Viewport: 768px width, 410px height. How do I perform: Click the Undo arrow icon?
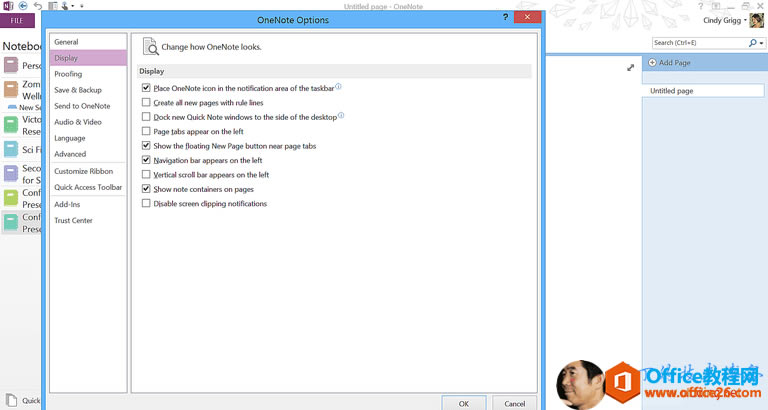pyautogui.click(x=38, y=6)
